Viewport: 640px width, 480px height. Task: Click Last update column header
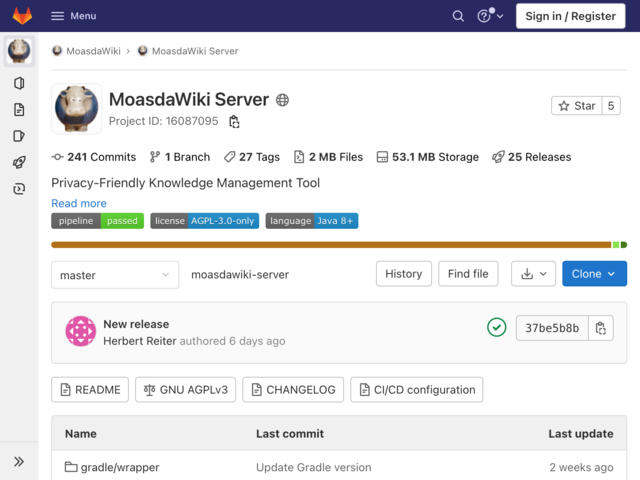(x=581, y=433)
